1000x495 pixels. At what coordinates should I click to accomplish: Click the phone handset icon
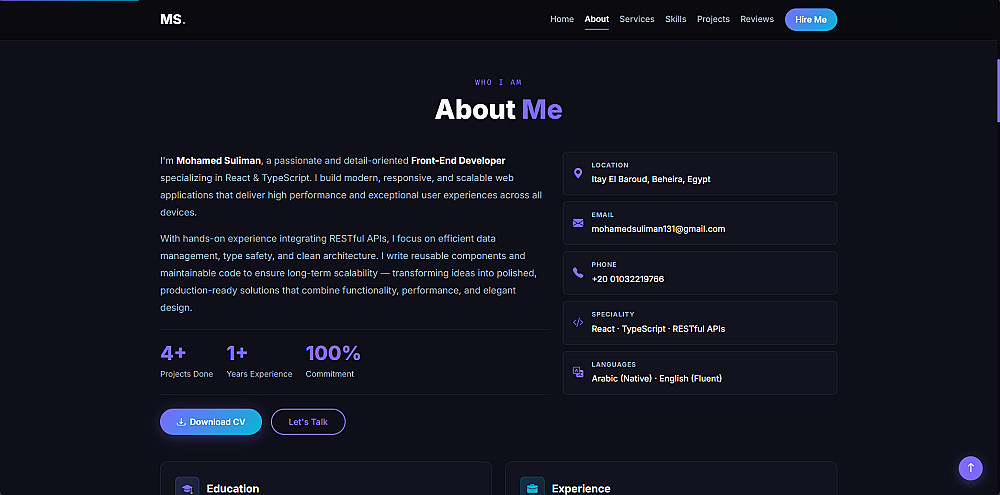(578, 272)
